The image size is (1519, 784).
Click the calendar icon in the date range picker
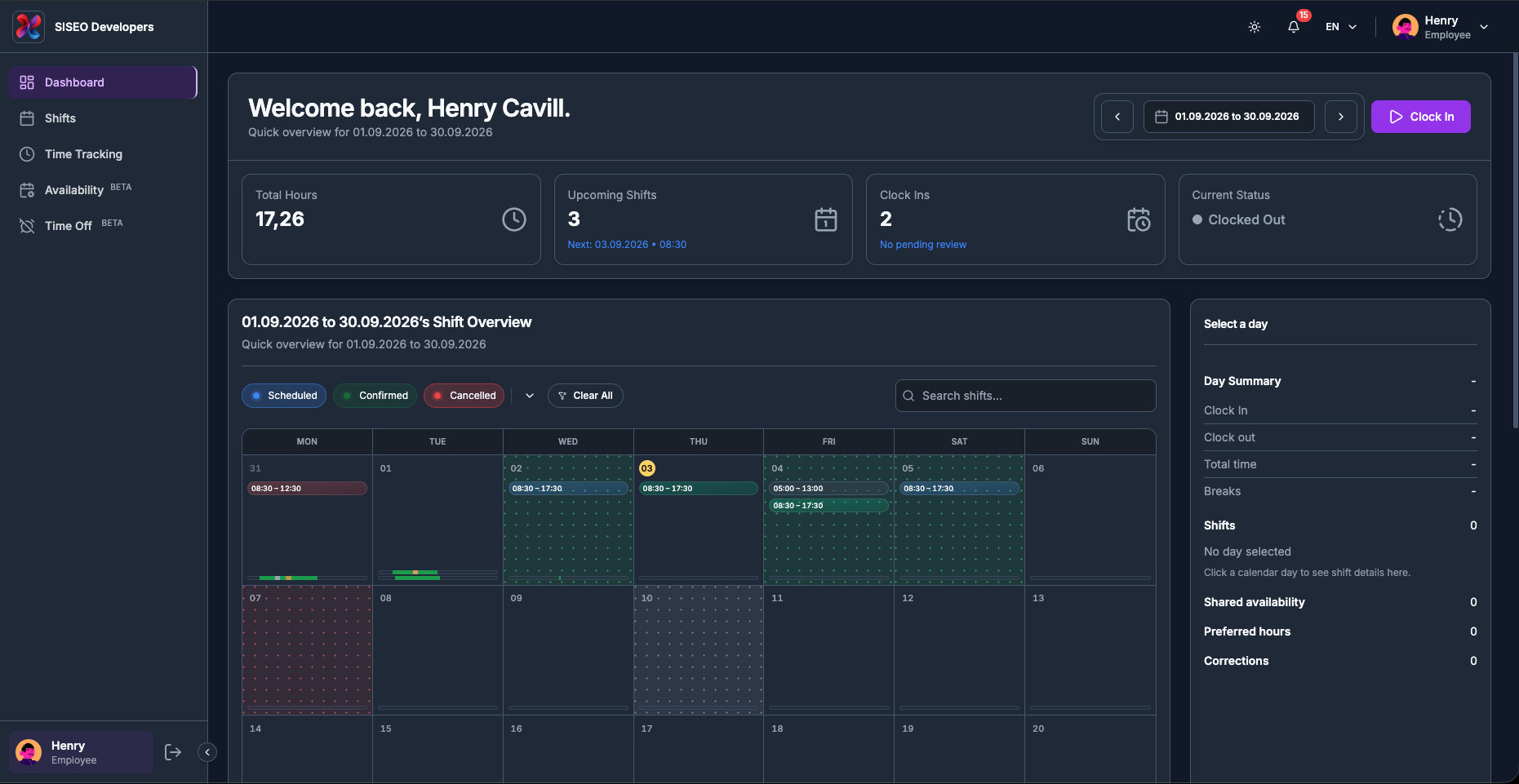tap(1161, 117)
